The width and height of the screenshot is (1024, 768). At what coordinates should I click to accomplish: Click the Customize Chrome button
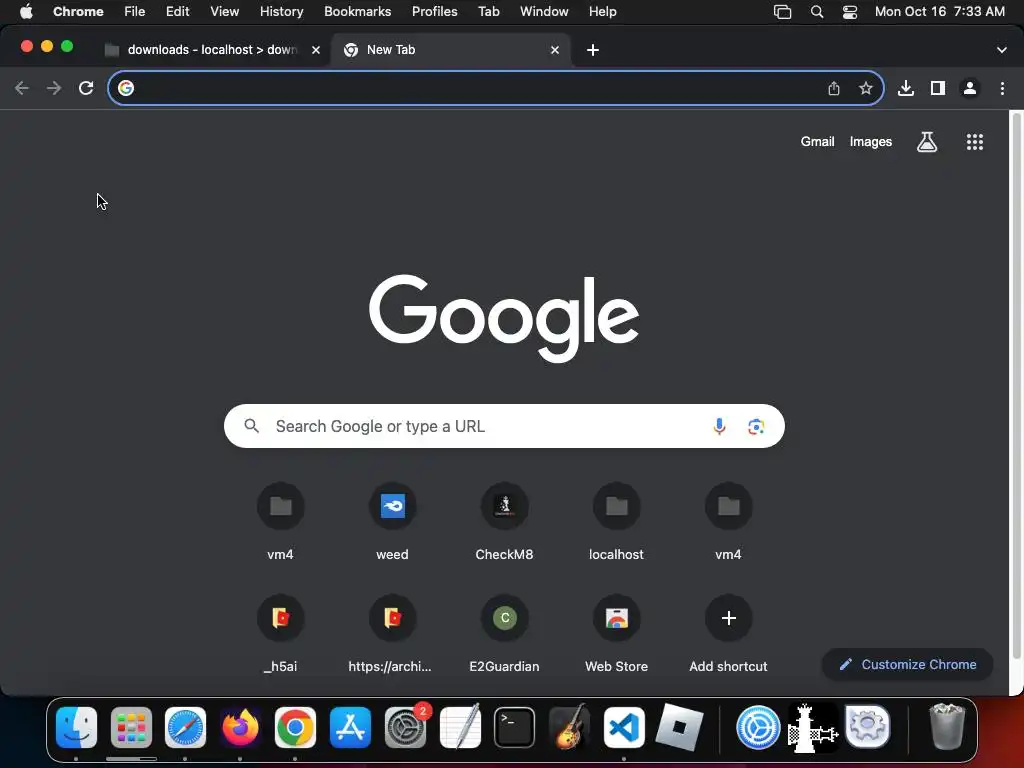pyautogui.click(x=908, y=664)
